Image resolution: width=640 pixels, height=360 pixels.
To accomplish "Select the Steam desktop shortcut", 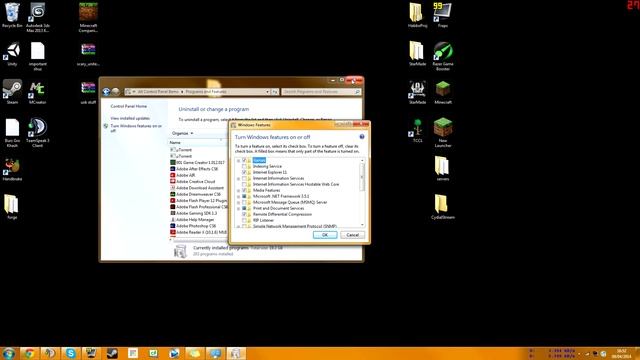I will tap(12, 92).
